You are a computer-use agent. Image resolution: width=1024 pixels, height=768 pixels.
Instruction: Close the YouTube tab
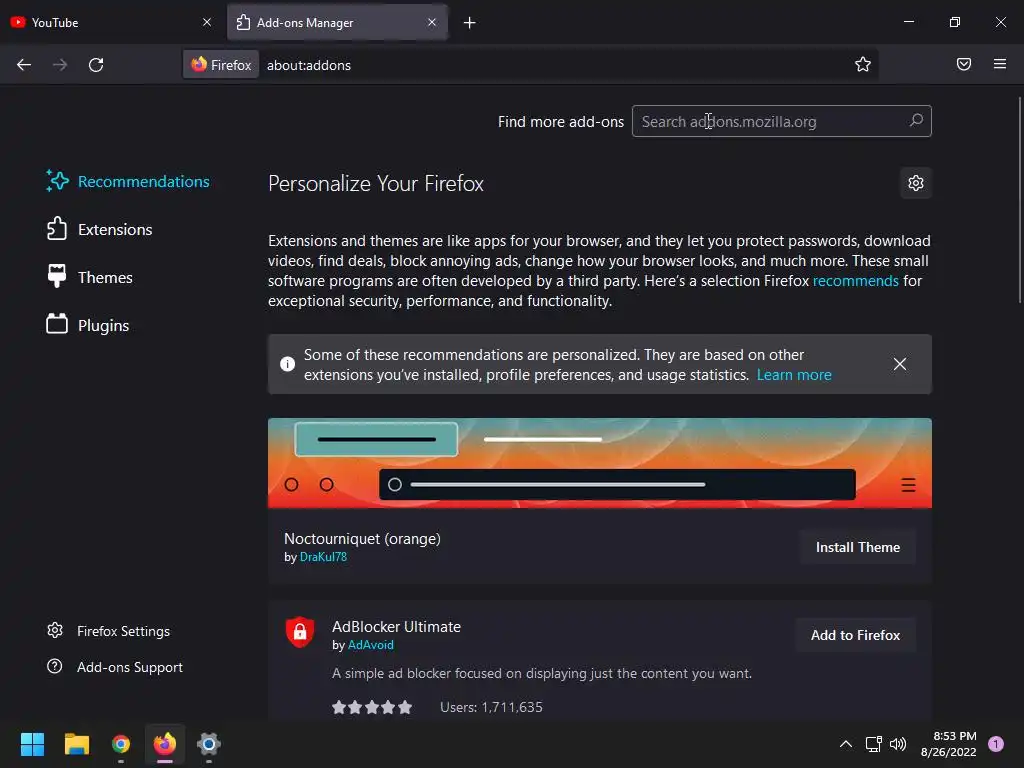click(207, 22)
